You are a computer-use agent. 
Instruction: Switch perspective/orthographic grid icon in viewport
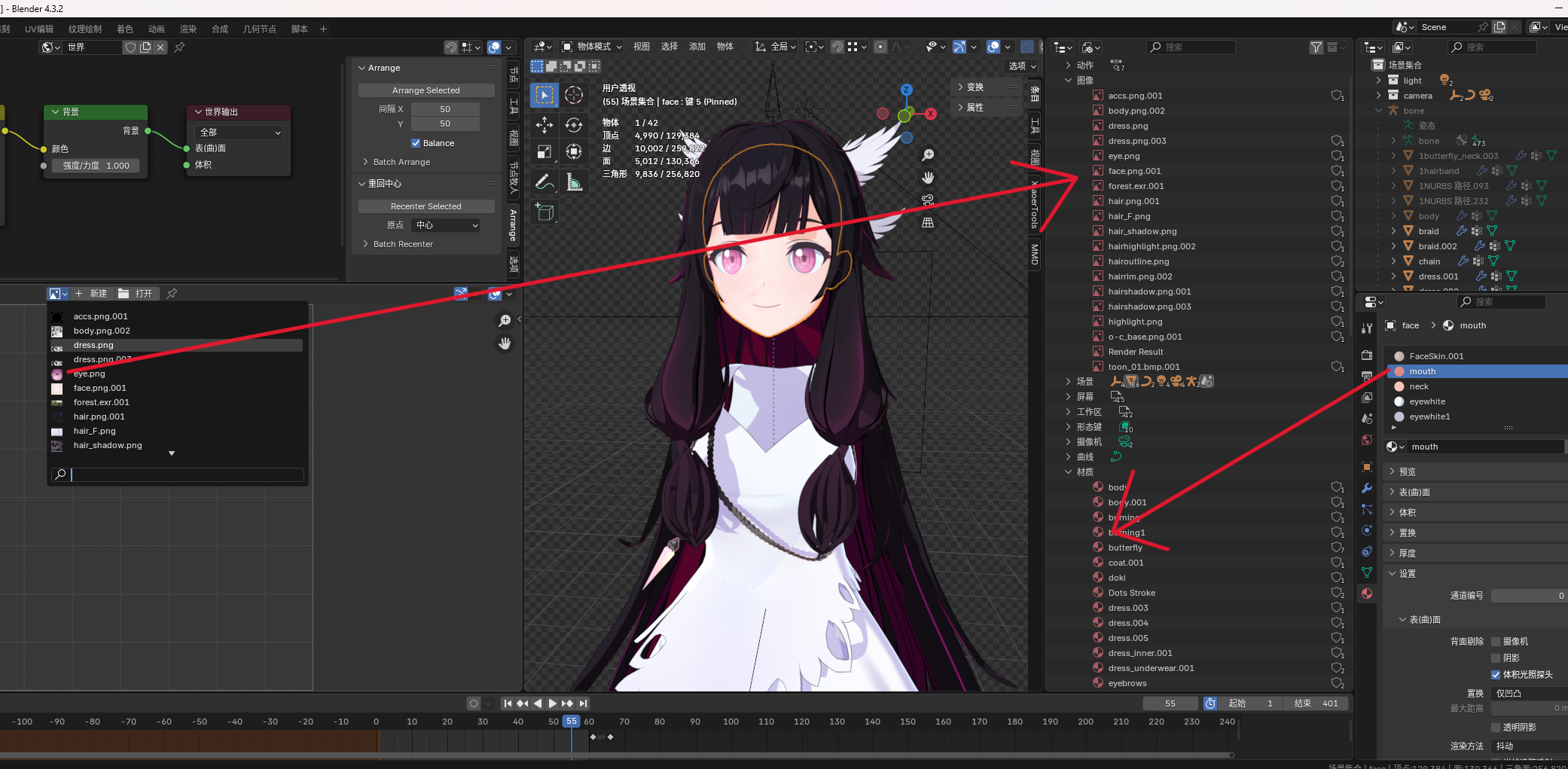click(x=928, y=223)
